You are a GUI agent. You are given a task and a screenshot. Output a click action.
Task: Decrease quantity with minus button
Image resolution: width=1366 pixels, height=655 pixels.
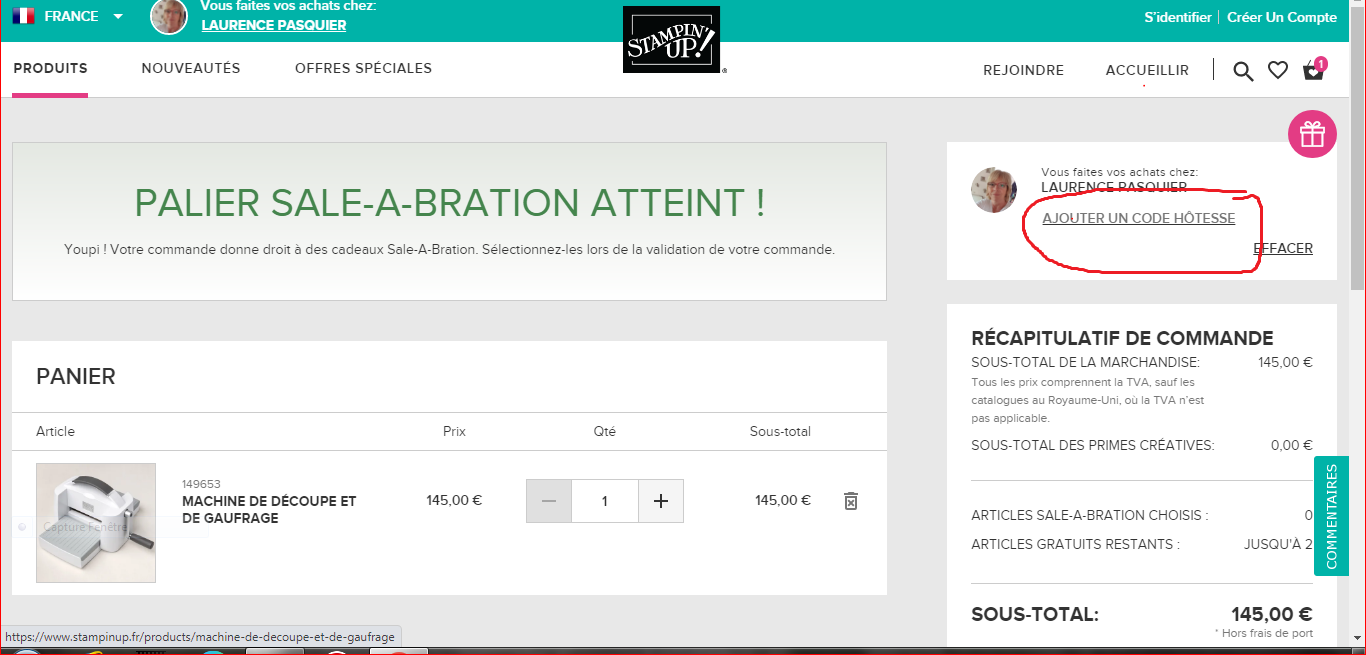(549, 501)
